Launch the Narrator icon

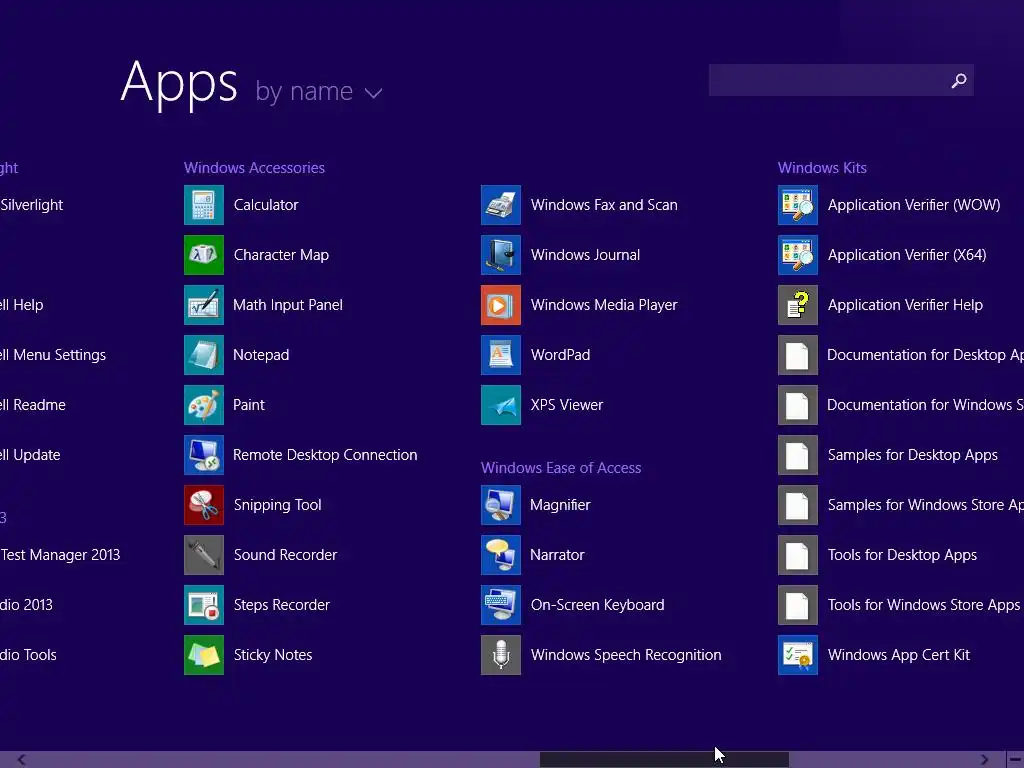pos(501,555)
